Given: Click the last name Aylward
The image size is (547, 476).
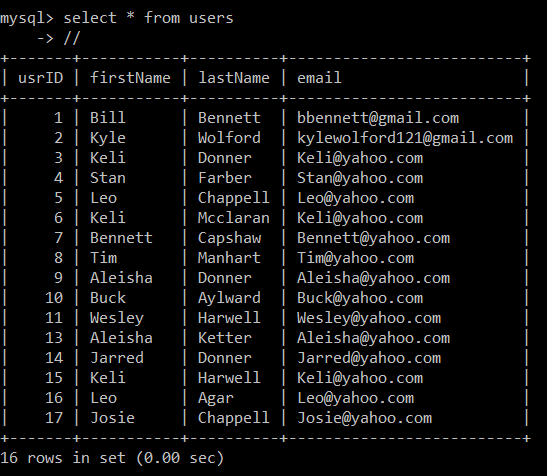Looking at the screenshot, I should tap(229, 298).
